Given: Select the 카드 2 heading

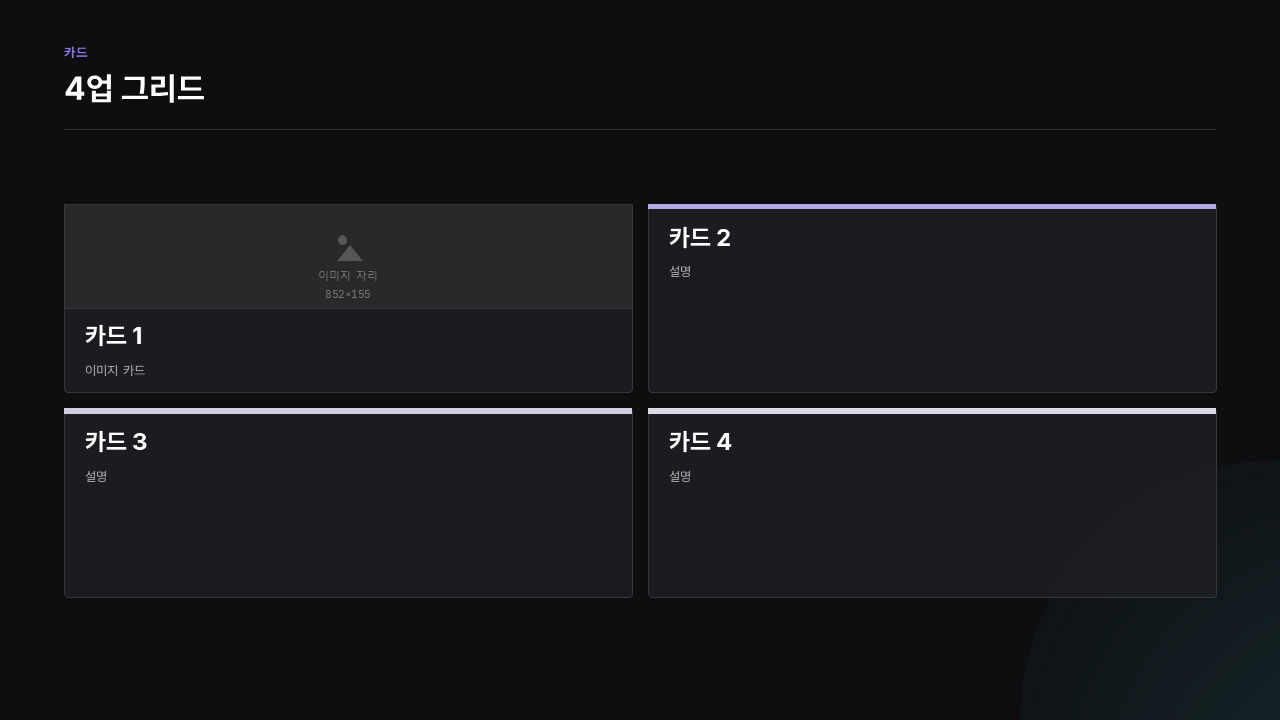Looking at the screenshot, I should coord(700,238).
